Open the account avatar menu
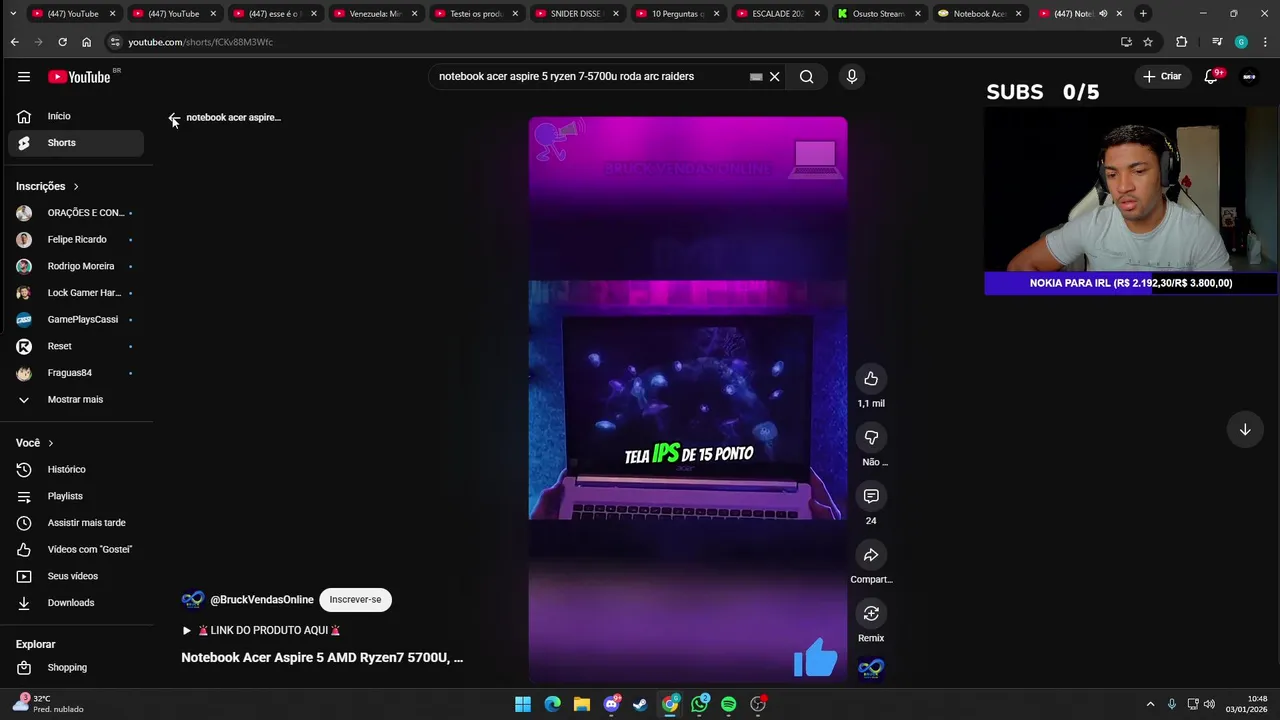This screenshot has height=720, width=1280. click(1249, 77)
